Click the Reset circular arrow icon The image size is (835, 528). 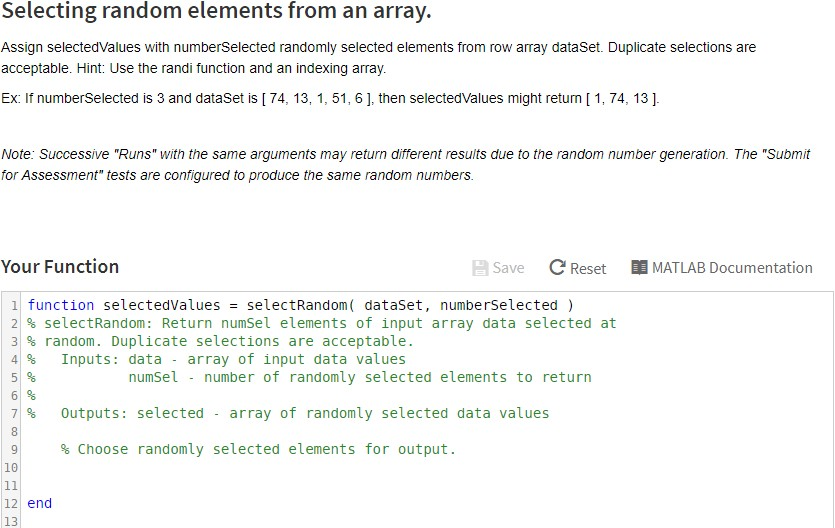[557, 268]
